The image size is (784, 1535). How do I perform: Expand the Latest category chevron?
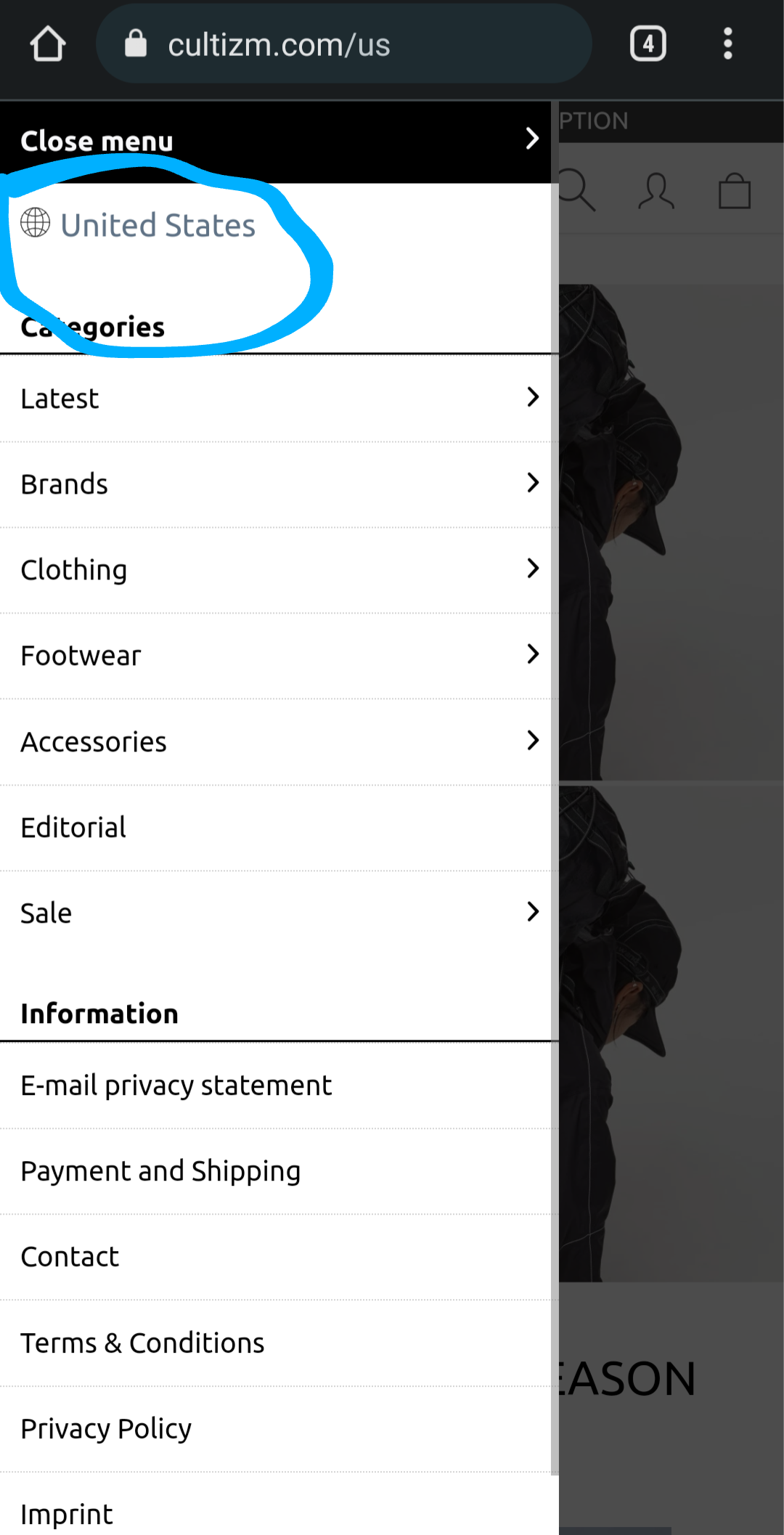coord(533,397)
